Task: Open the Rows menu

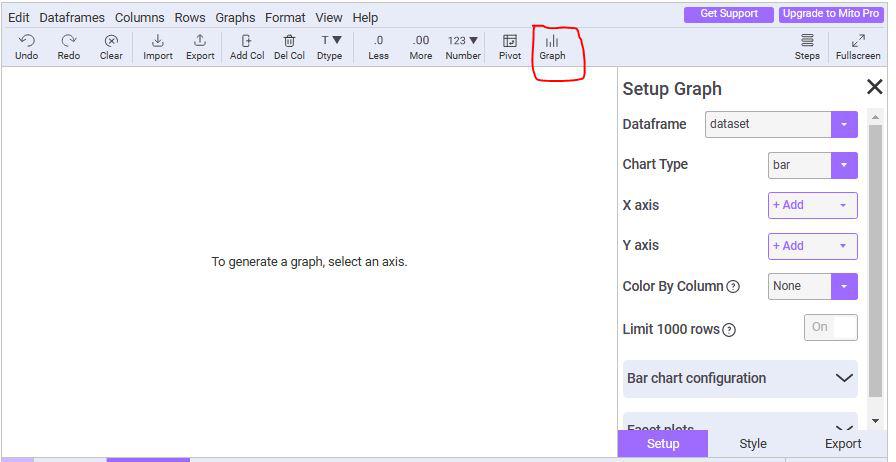Action: [190, 18]
